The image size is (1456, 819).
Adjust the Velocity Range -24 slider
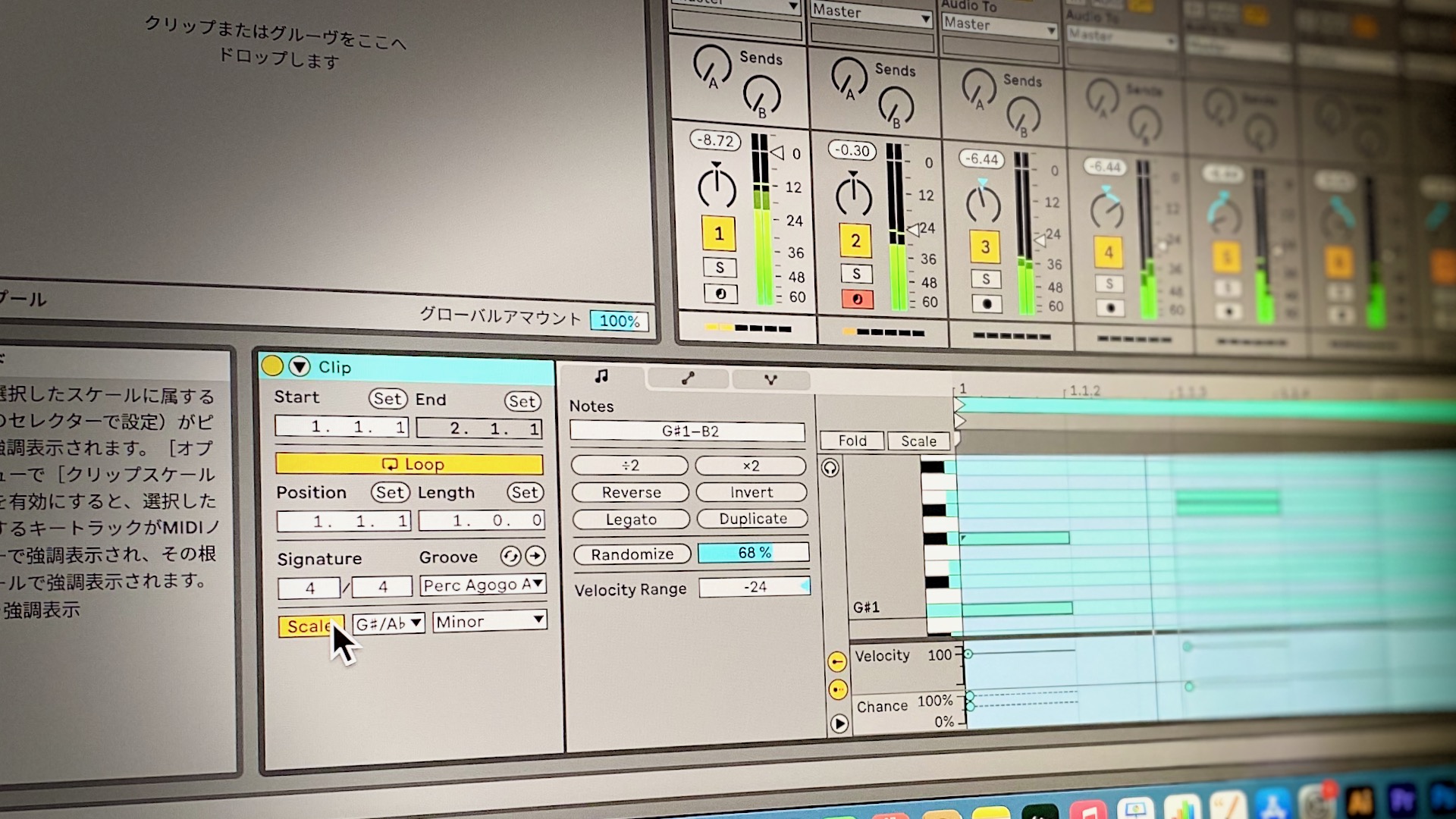[755, 587]
